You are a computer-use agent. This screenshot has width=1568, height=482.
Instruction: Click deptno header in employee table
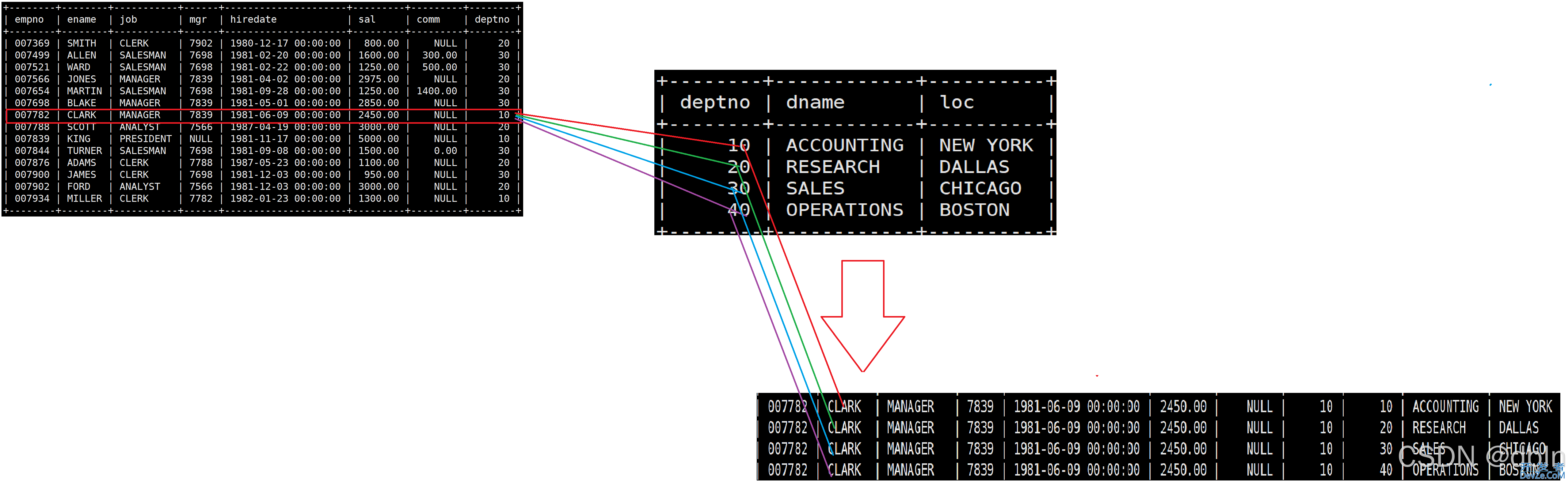pyautogui.click(x=492, y=20)
